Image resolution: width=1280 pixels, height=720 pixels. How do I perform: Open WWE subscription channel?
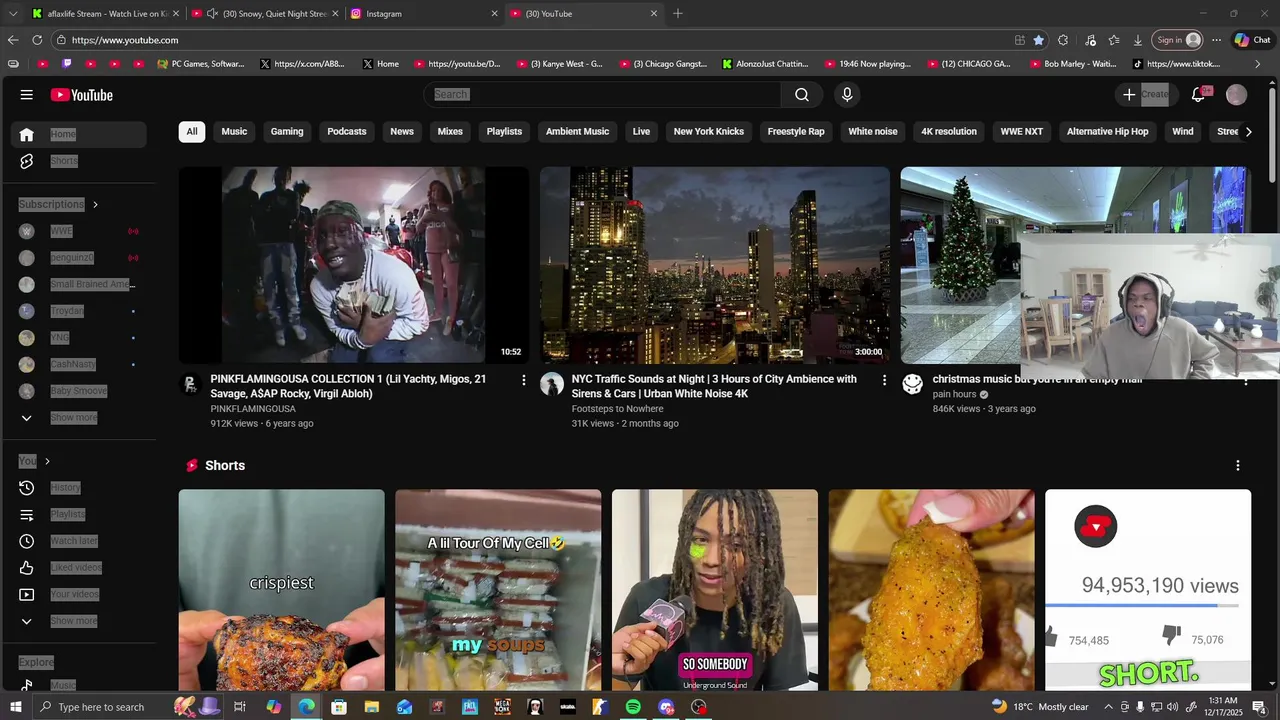[79, 231]
